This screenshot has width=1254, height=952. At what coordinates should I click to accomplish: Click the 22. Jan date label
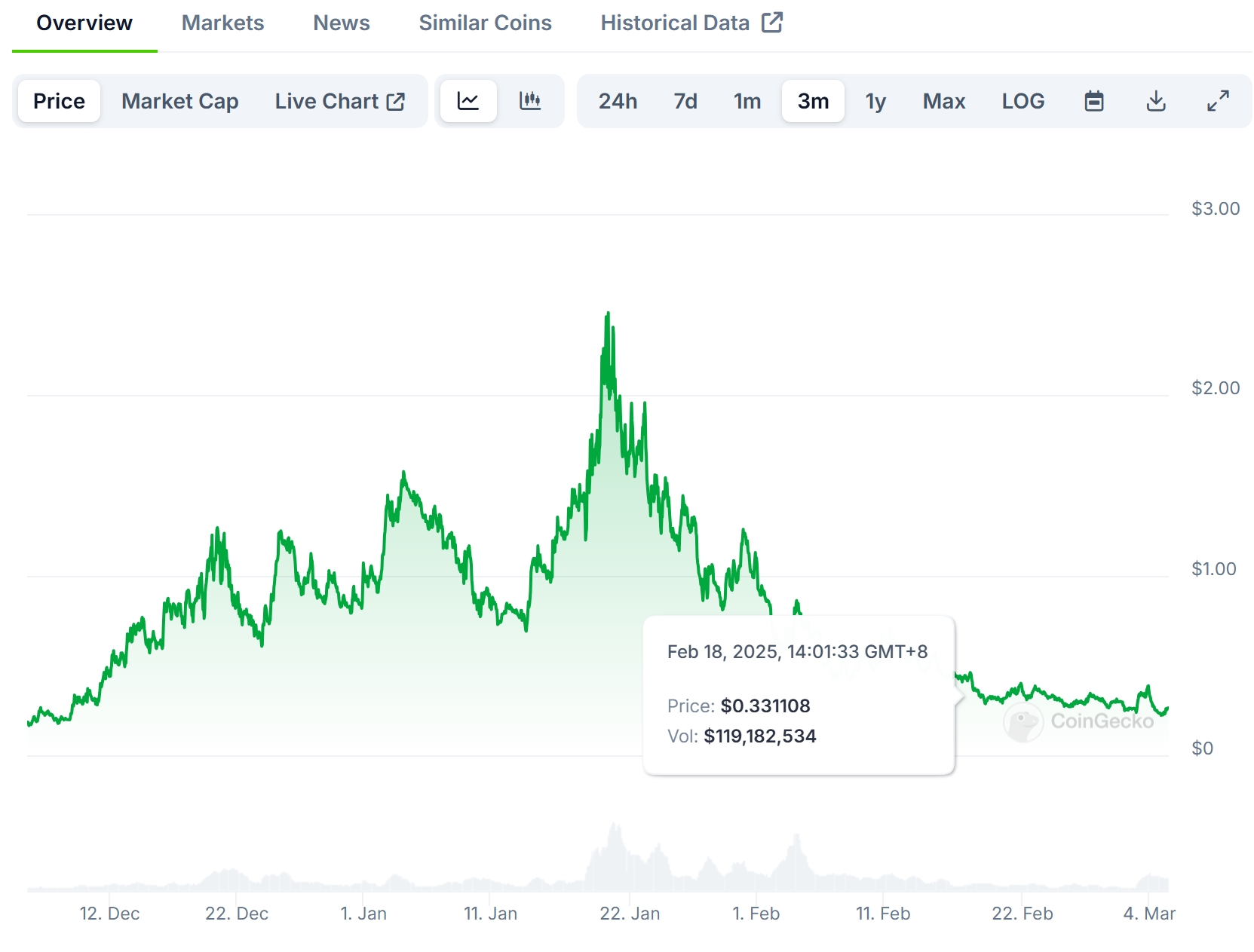coord(630,914)
